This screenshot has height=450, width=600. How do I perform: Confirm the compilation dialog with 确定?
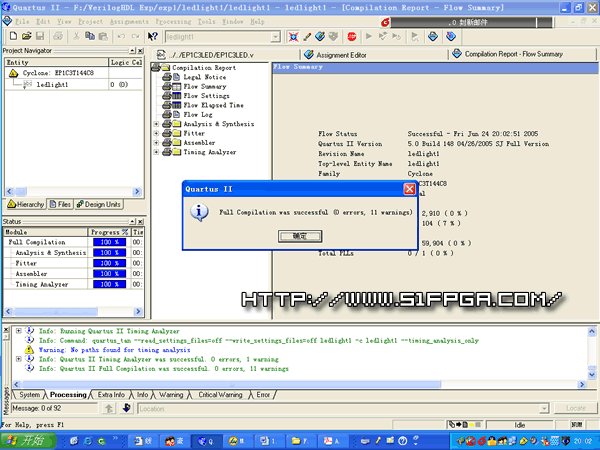[x=300, y=236]
